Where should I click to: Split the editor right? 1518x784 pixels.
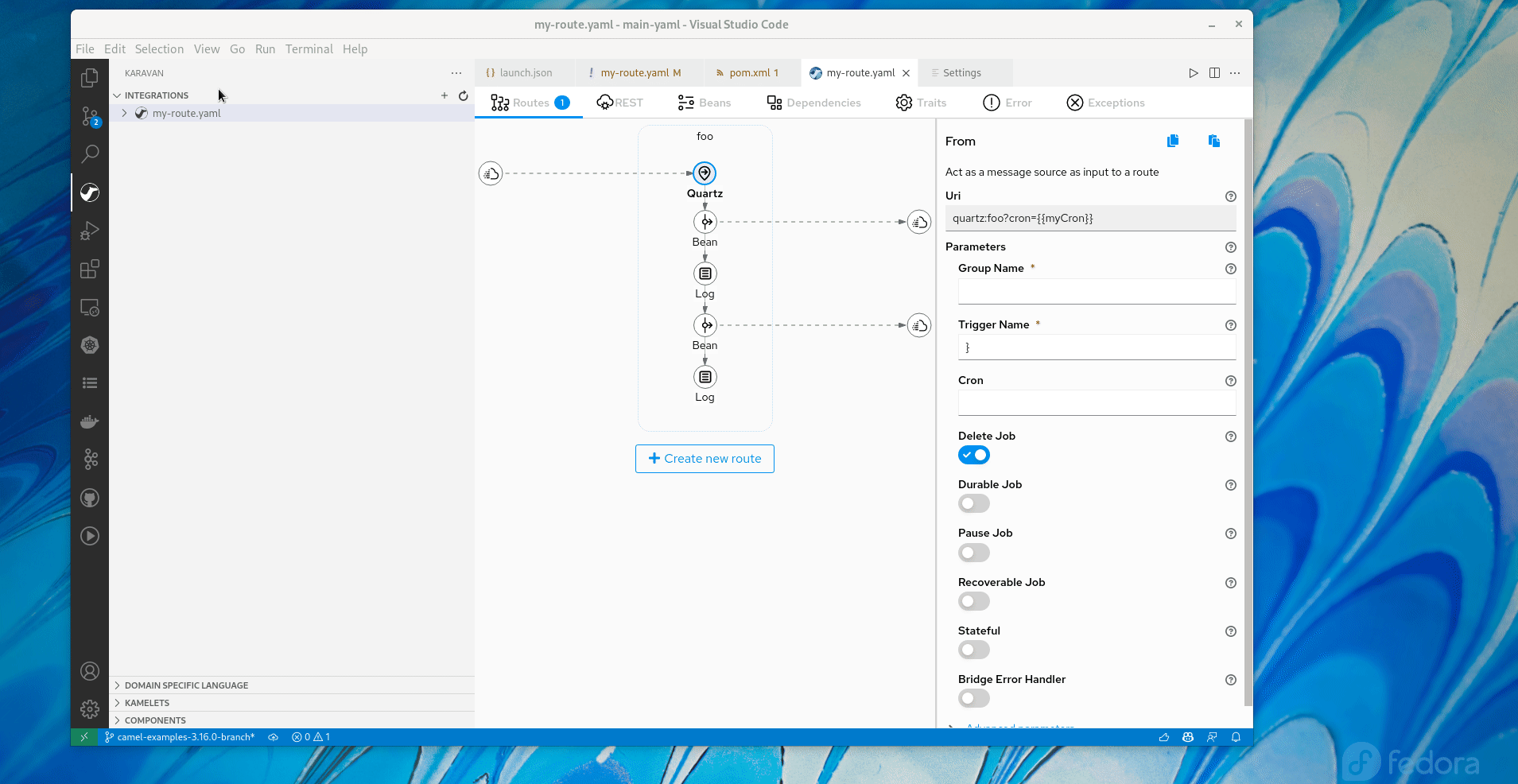(x=1214, y=73)
